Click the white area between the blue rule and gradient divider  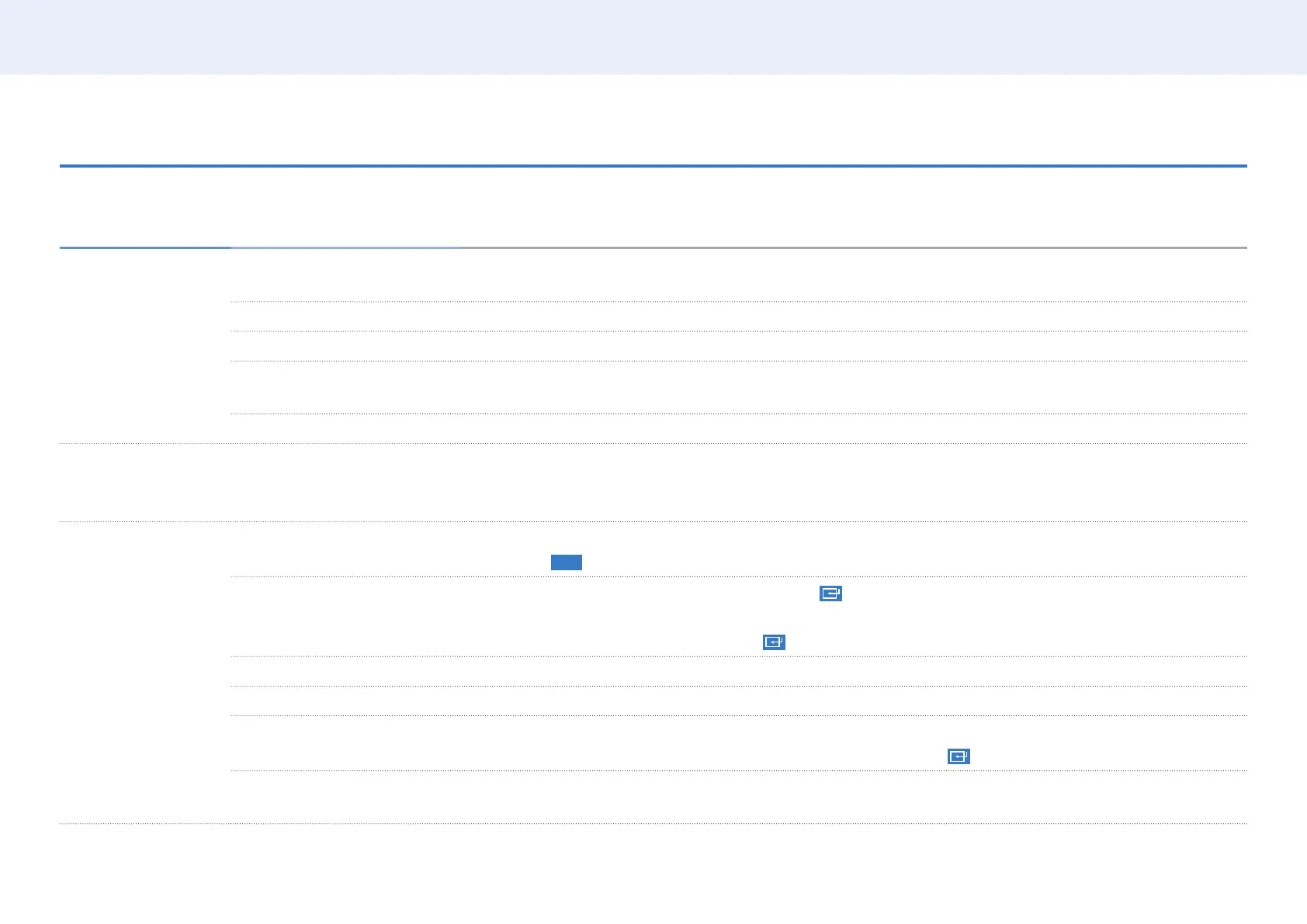click(x=653, y=207)
